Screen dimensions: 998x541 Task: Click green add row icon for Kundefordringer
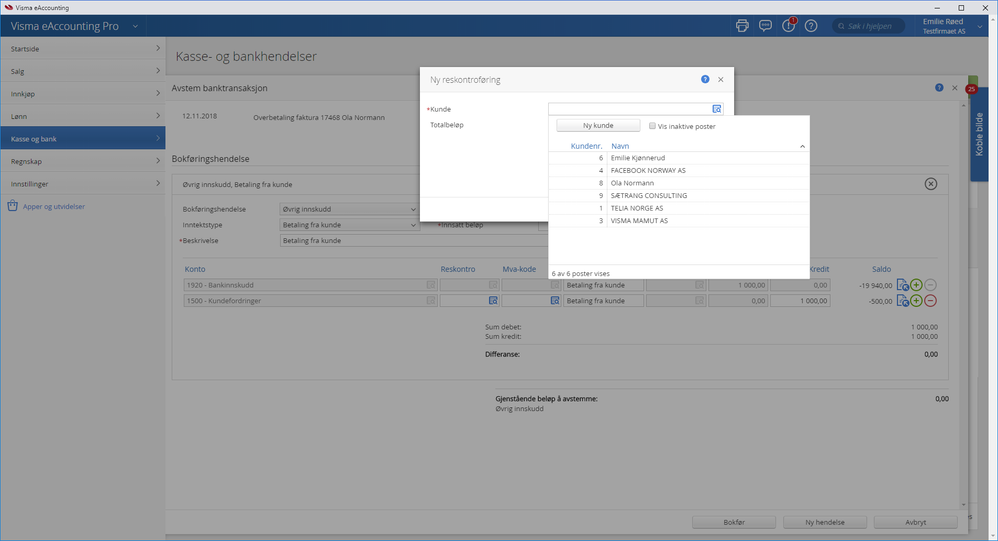click(916, 301)
